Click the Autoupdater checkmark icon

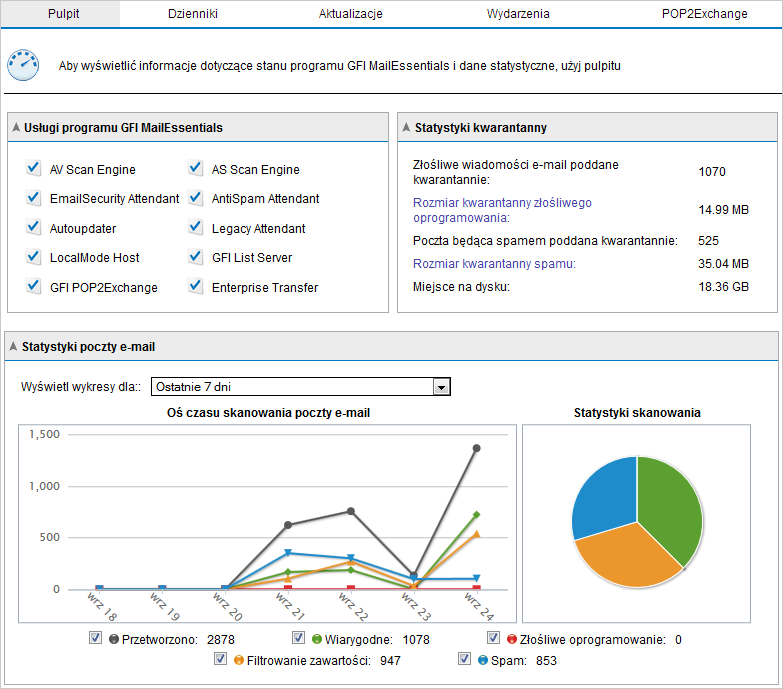pos(33,227)
